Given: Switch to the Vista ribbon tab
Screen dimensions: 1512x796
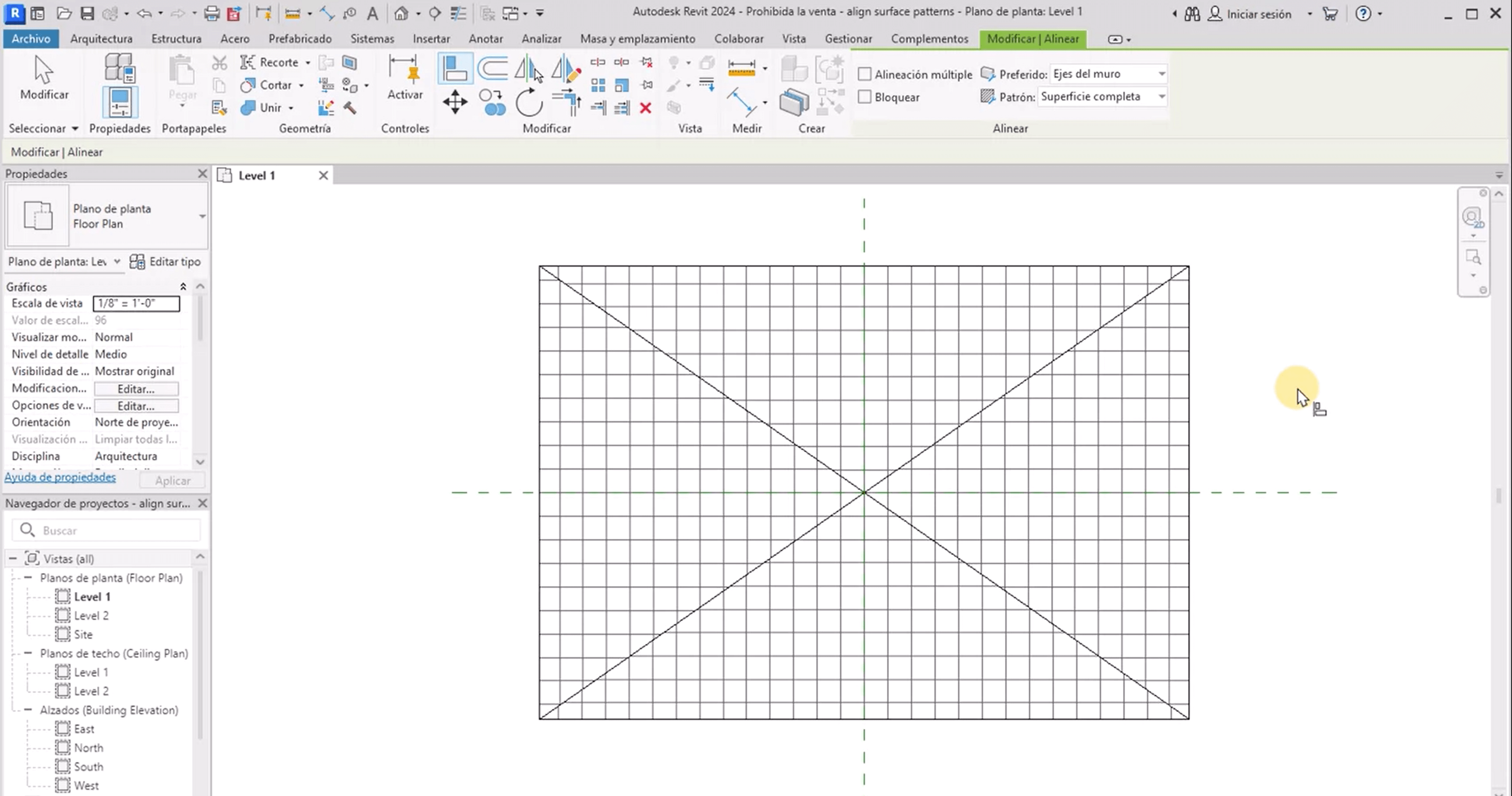Looking at the screenshot, I should (x=793, y=39).
